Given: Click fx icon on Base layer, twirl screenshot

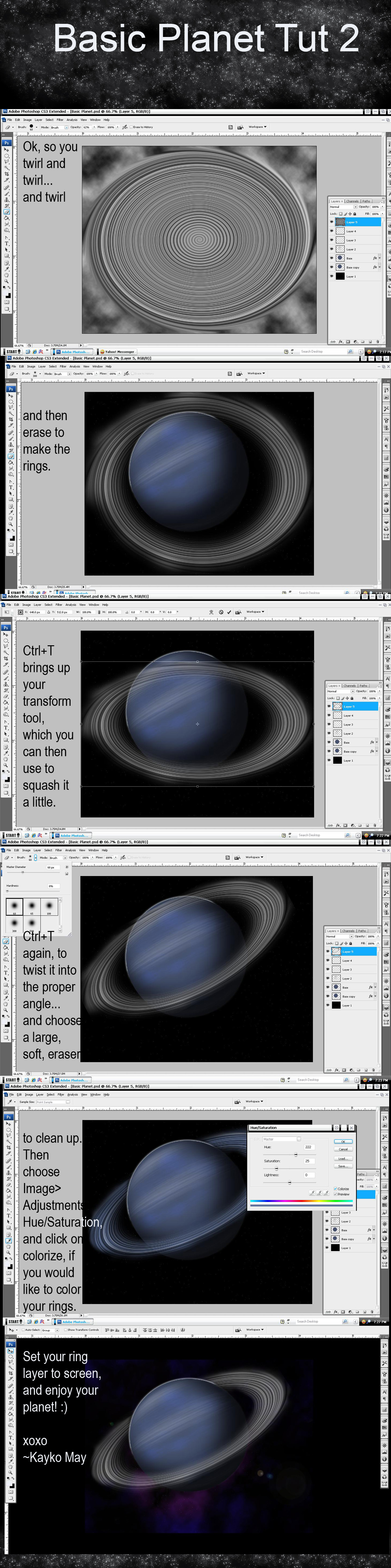Looking at the screenshot, I should pyautogui.click(x=375, y=258).
